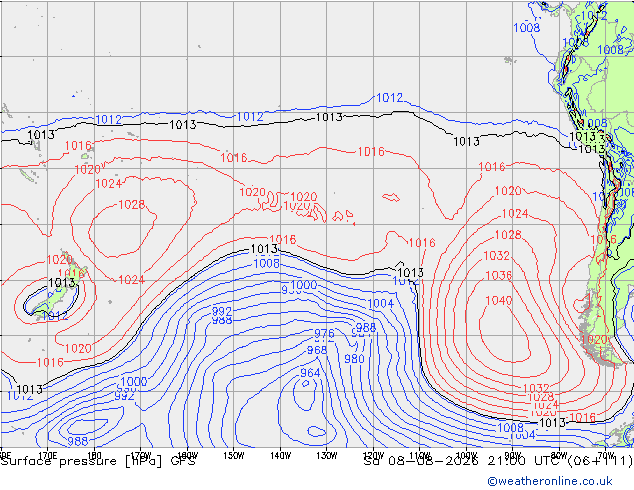Click the 1028 label inside the New Zealand high

(x=131, y=204)
